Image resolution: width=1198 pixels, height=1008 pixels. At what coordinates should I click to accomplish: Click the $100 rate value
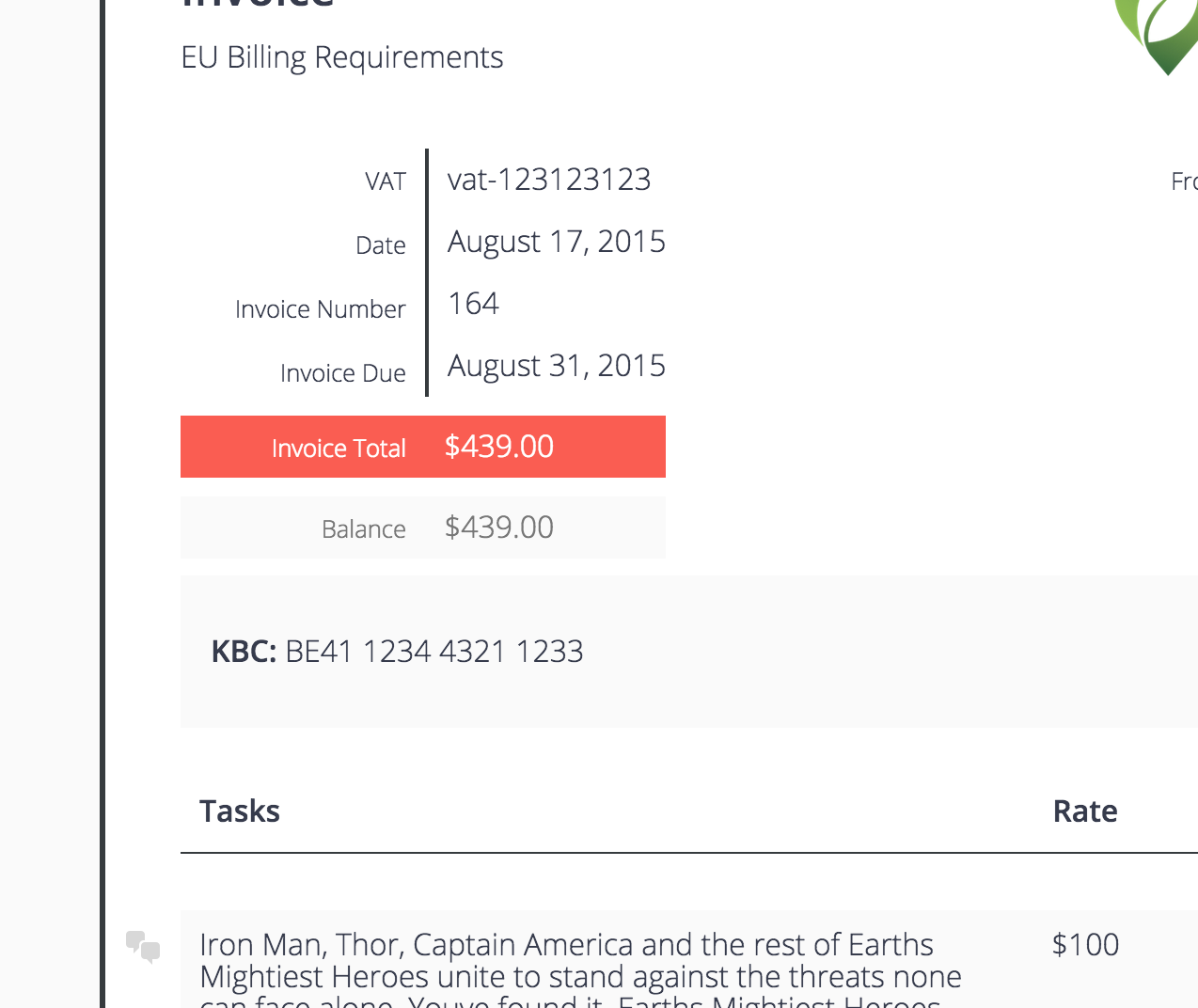(1085, 945)
